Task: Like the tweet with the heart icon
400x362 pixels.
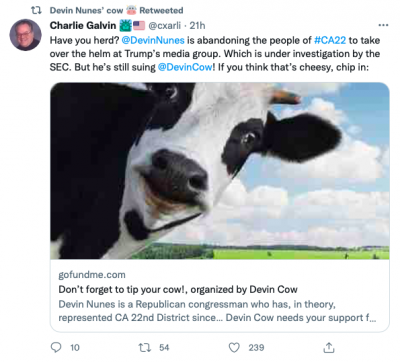Action: [234, 348]
